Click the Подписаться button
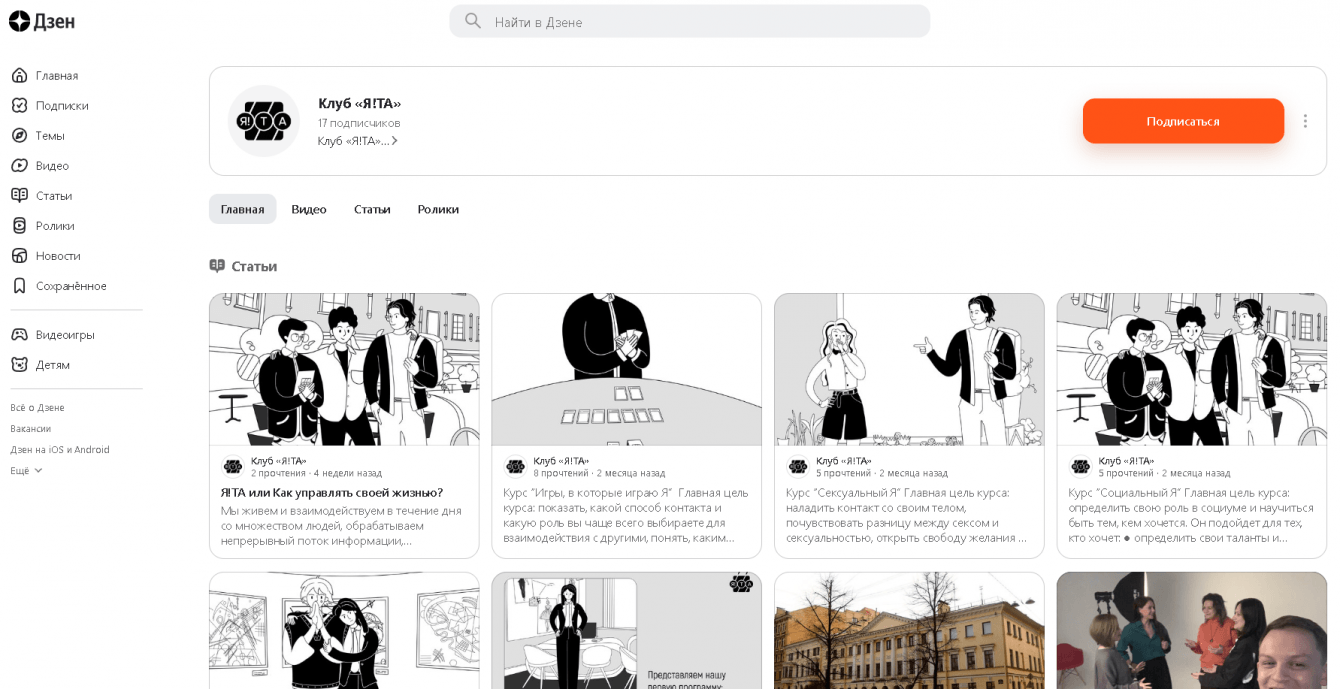Viewport: 1340px width, 689px height. (x=1183, y=121)
